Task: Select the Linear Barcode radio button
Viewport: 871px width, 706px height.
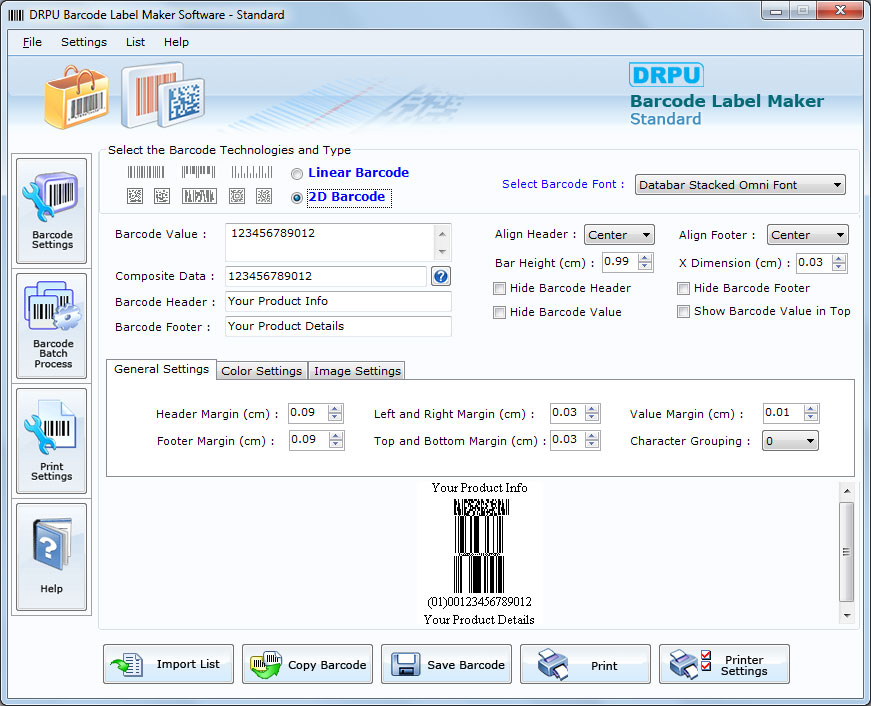Action: tap(297, 174)
